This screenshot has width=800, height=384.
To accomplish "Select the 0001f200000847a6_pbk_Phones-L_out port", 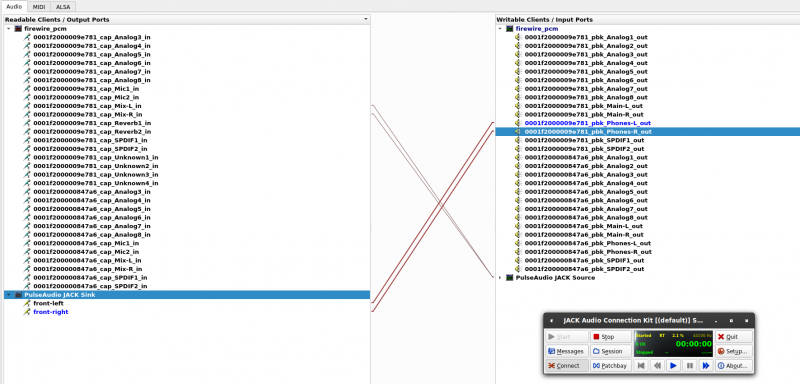I will click(588, 243).
